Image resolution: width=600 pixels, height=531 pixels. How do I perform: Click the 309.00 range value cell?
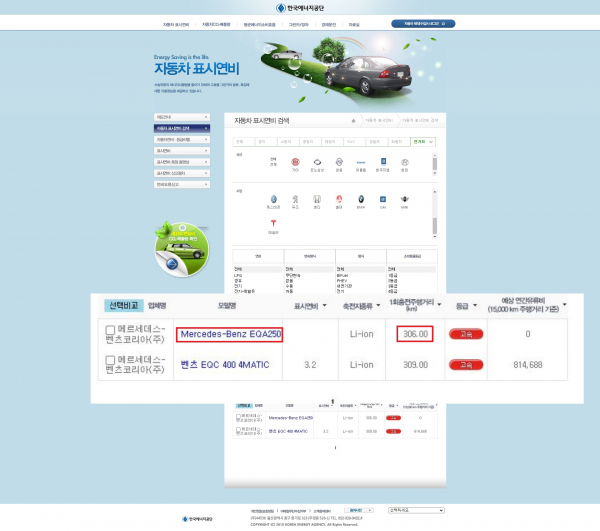tap(415, 365)
